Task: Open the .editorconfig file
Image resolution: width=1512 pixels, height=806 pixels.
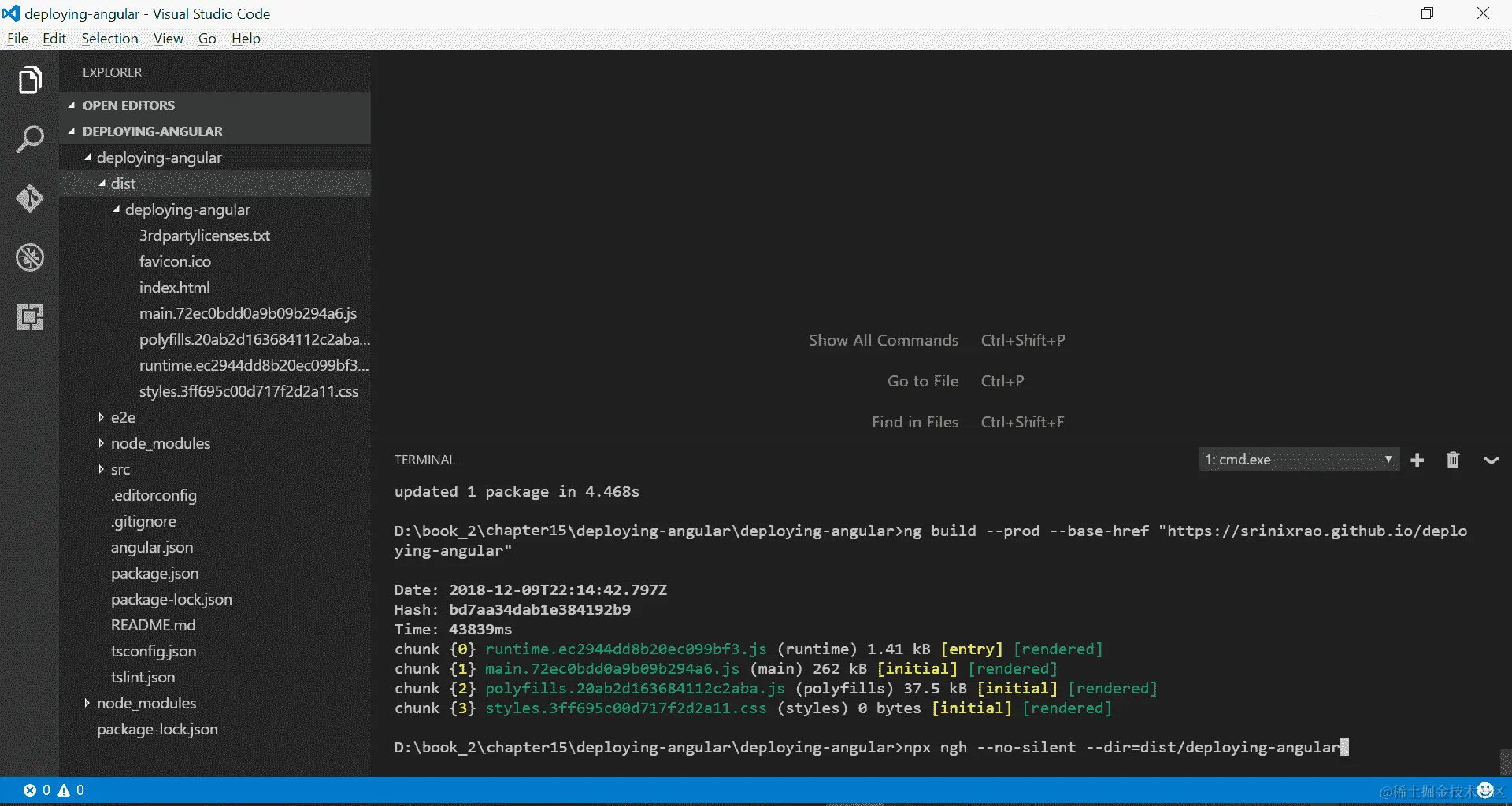Action: [x=154, y=495]
